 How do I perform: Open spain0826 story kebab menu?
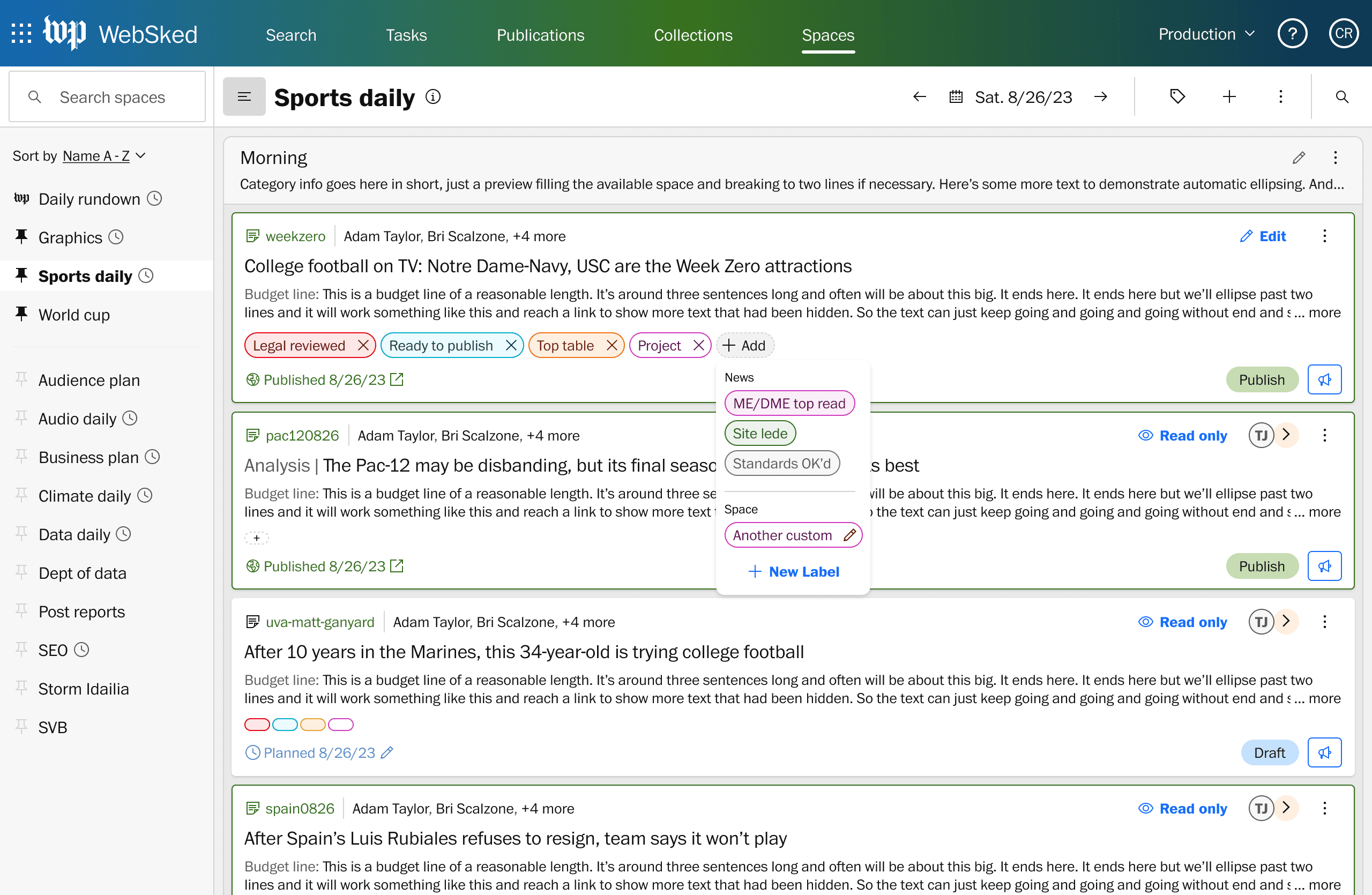point(1324,809)
